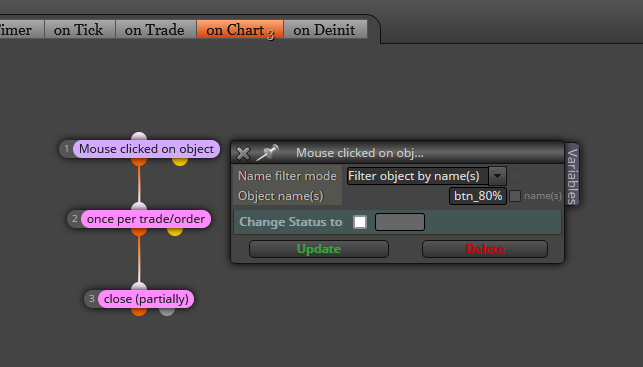Click the Name filter mode label
The image size is (643, 367).
pos(287,176)
